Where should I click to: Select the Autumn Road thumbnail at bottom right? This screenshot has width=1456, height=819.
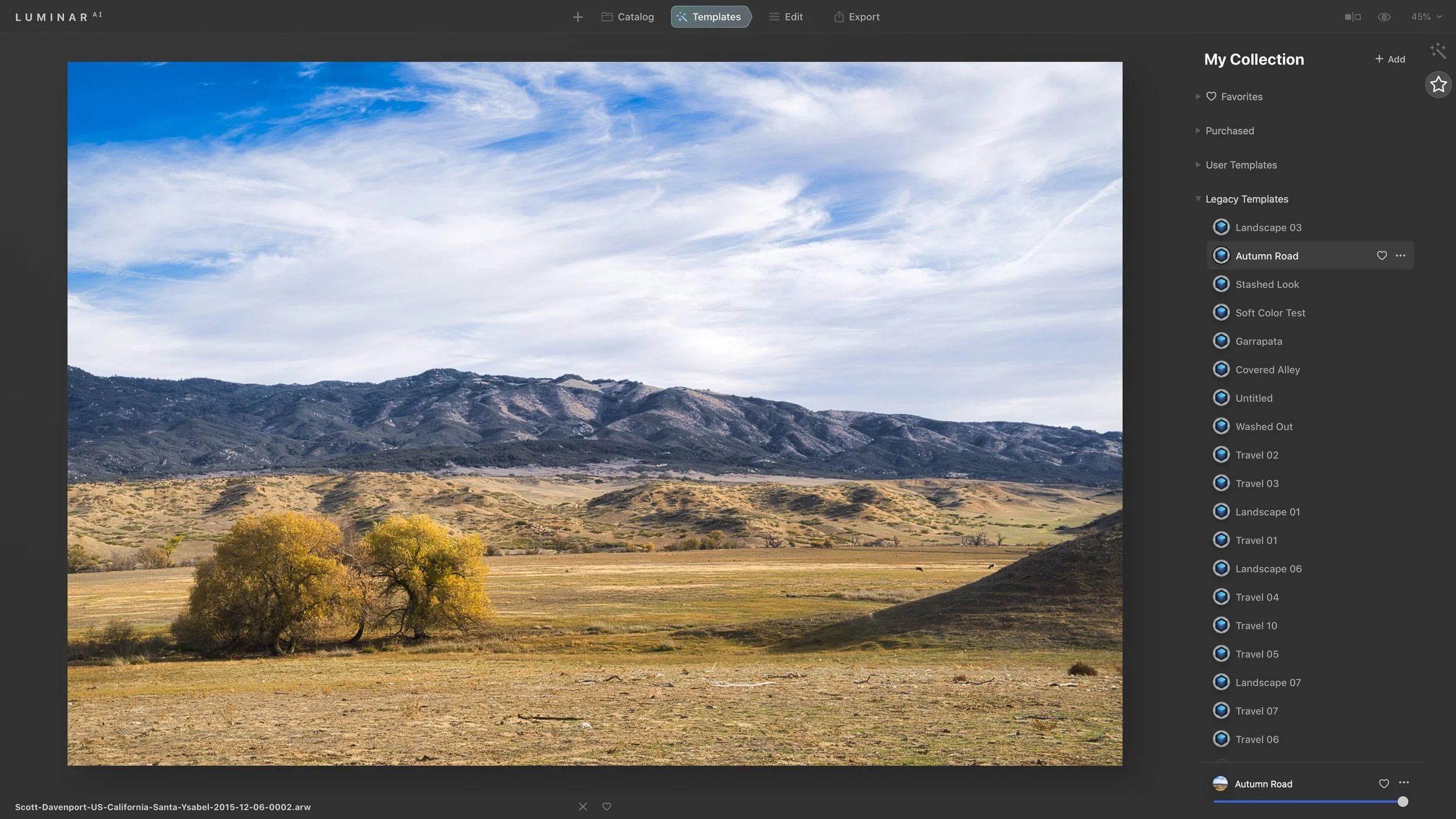coord(1221,783)
